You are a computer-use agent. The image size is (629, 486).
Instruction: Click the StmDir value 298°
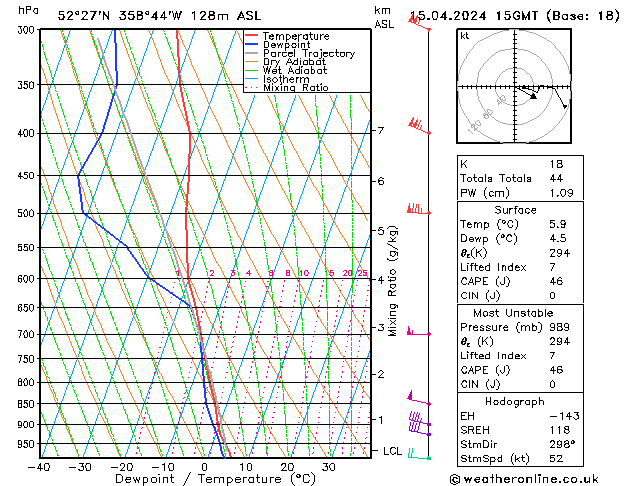point(562,444)
